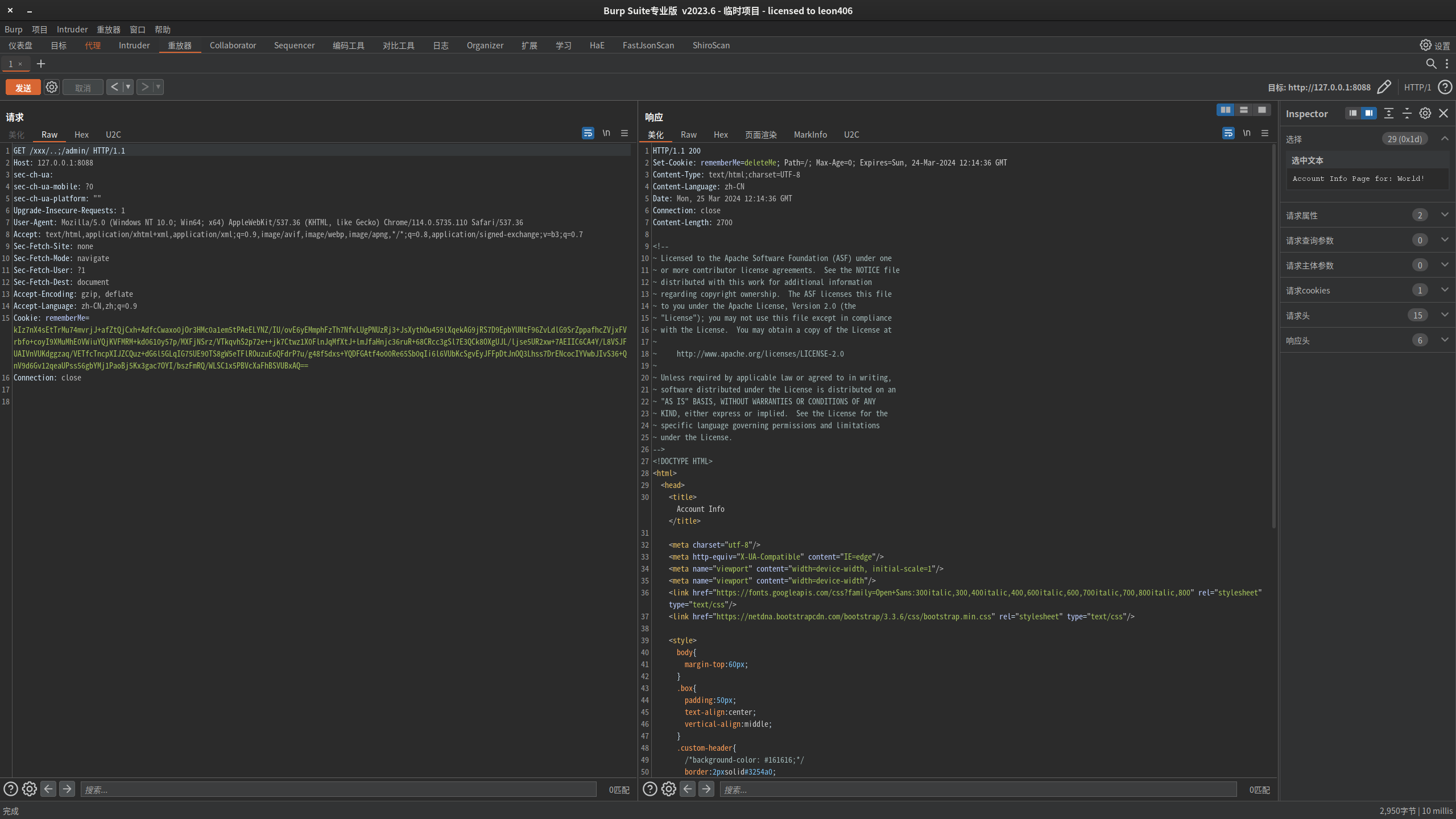Screen dimensions: 1456x819
Task: Toggle non-printable characters \n in response
Action: pyautogui.click(x=1247, y=133)
